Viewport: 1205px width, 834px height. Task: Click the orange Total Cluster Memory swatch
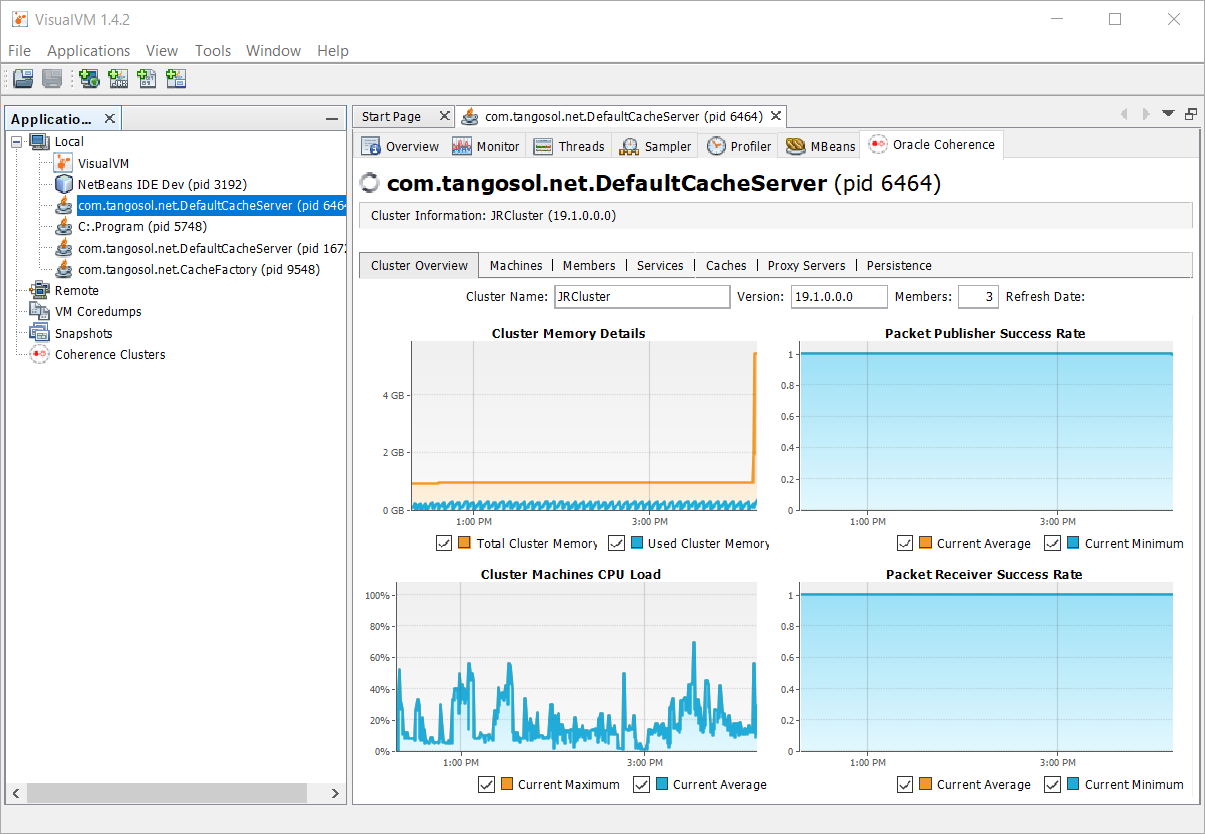tap(464, 543)
